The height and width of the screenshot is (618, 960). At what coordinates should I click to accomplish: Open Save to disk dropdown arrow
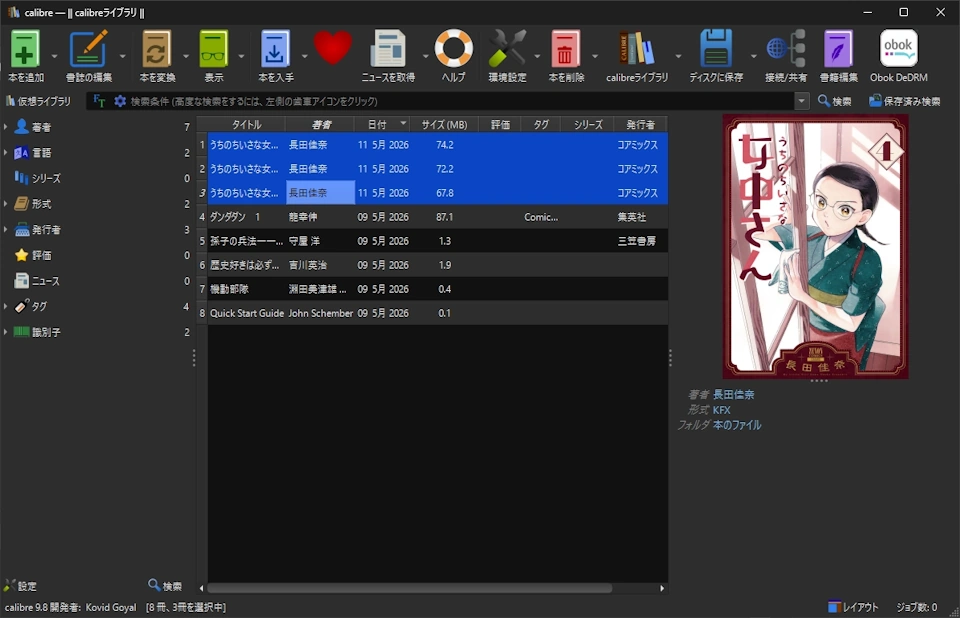[x=753, y=56]
